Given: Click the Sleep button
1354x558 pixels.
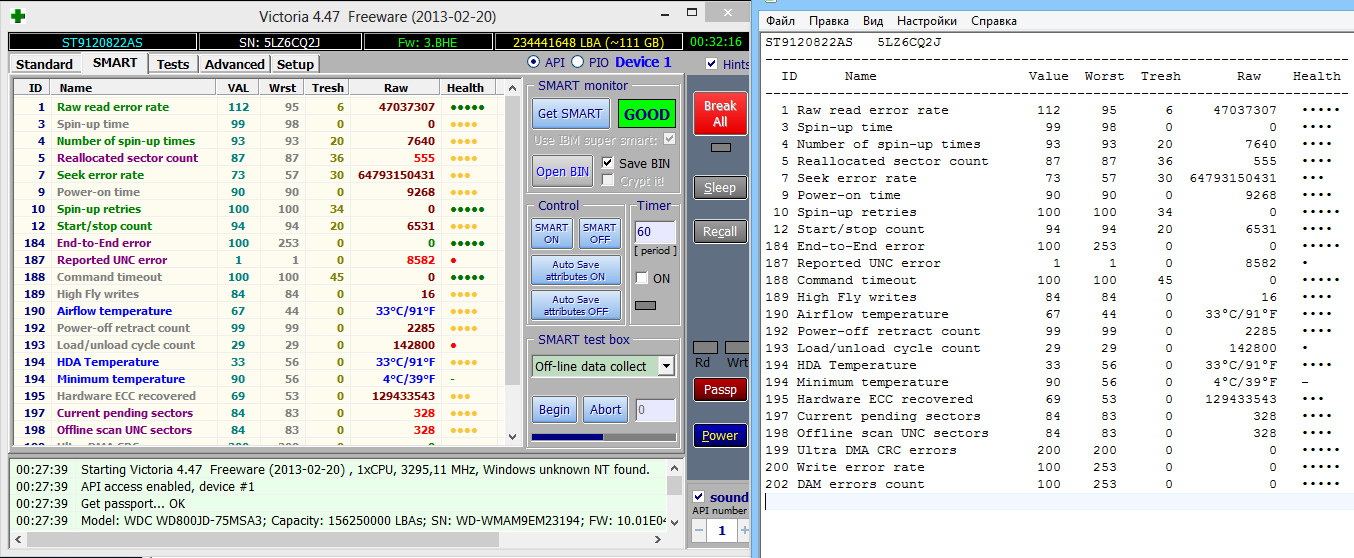Looking at the screenshot, I should click(x=719, y=187).
